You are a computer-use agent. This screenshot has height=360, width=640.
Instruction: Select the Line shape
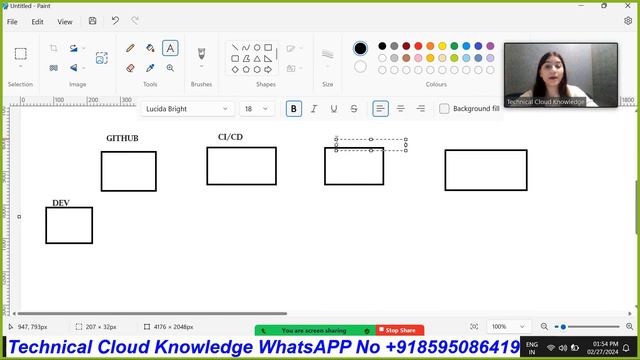tap(235, 48)
